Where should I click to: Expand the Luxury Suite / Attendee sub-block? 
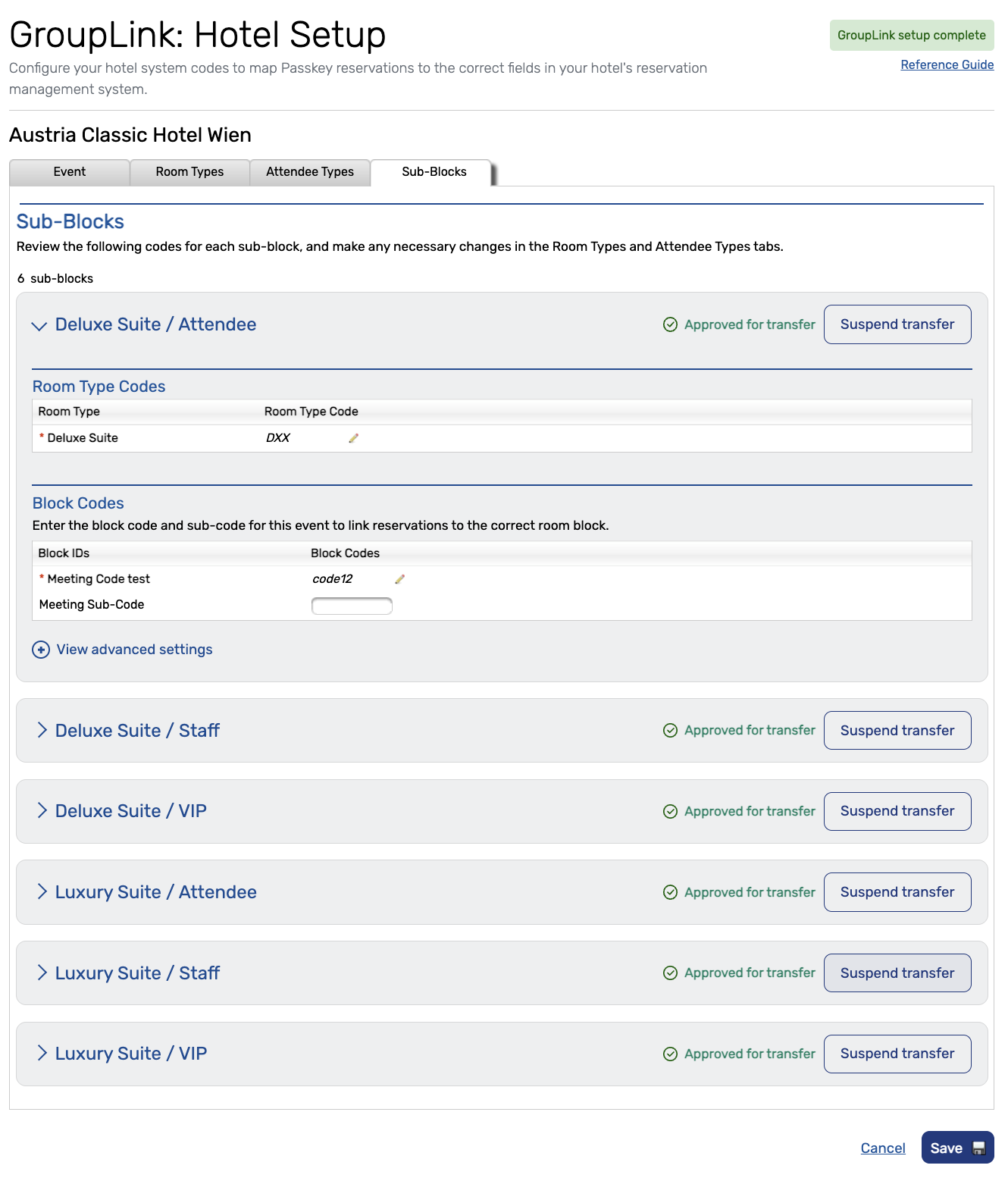click(42, 891)
